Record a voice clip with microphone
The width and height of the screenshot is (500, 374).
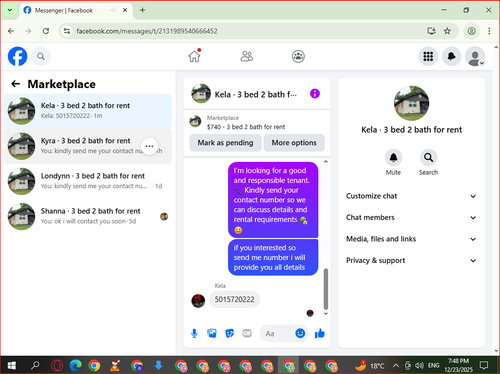[194, 333]
